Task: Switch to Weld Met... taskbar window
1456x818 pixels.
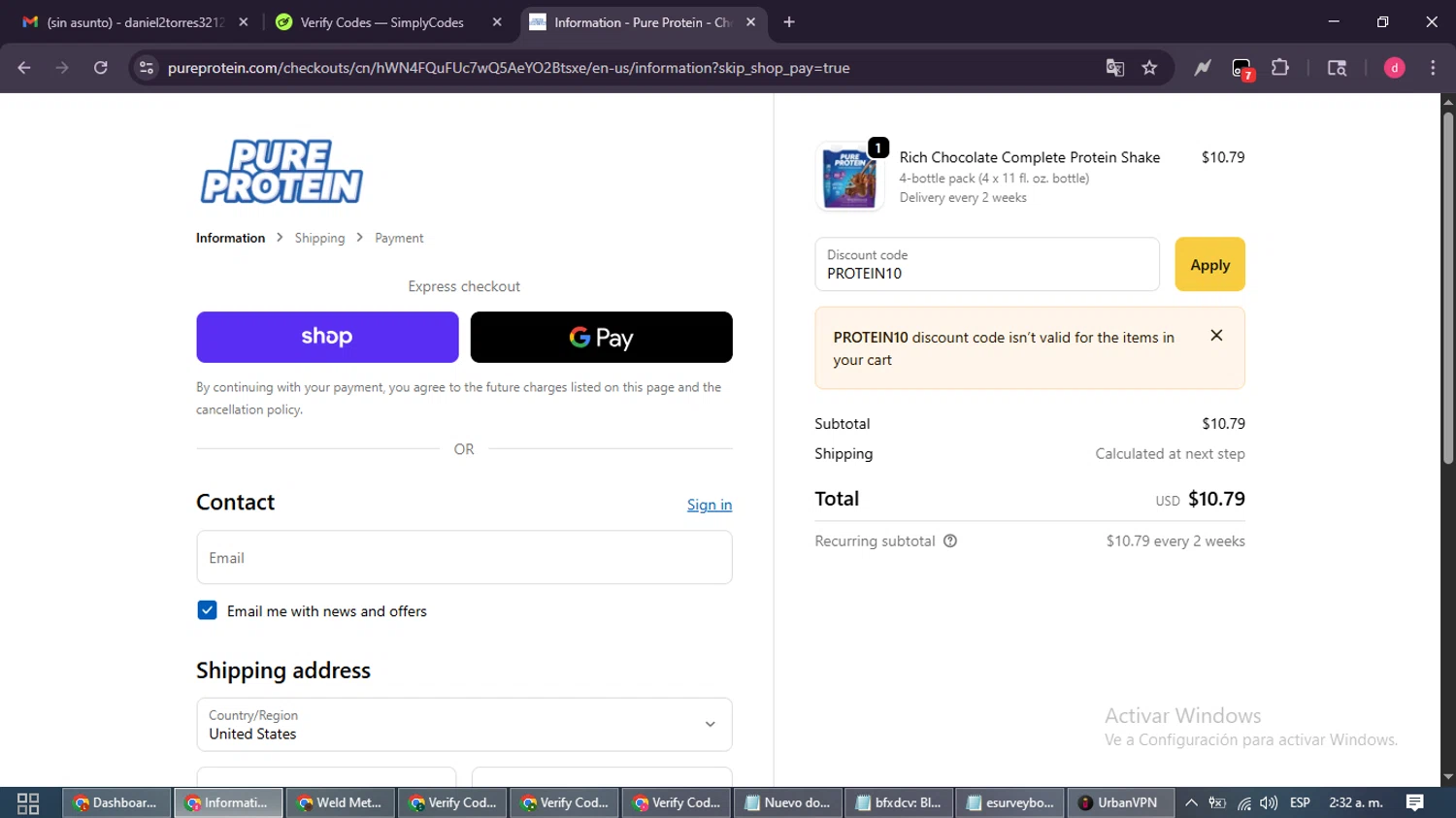Action: (x=341, y=802)
